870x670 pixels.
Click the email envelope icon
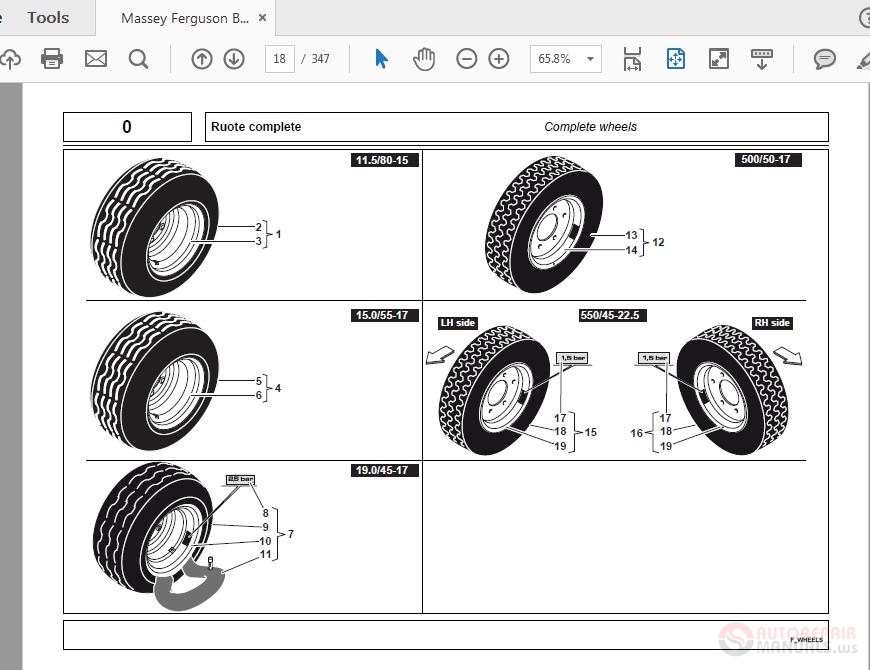(96, 59)
